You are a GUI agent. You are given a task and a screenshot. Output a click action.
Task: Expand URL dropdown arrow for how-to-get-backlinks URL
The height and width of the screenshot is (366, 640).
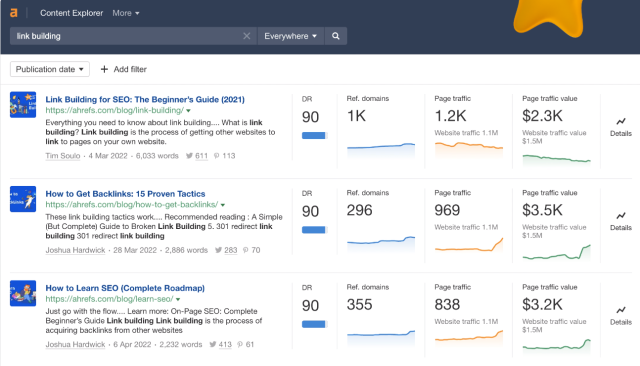coord(223,205)
